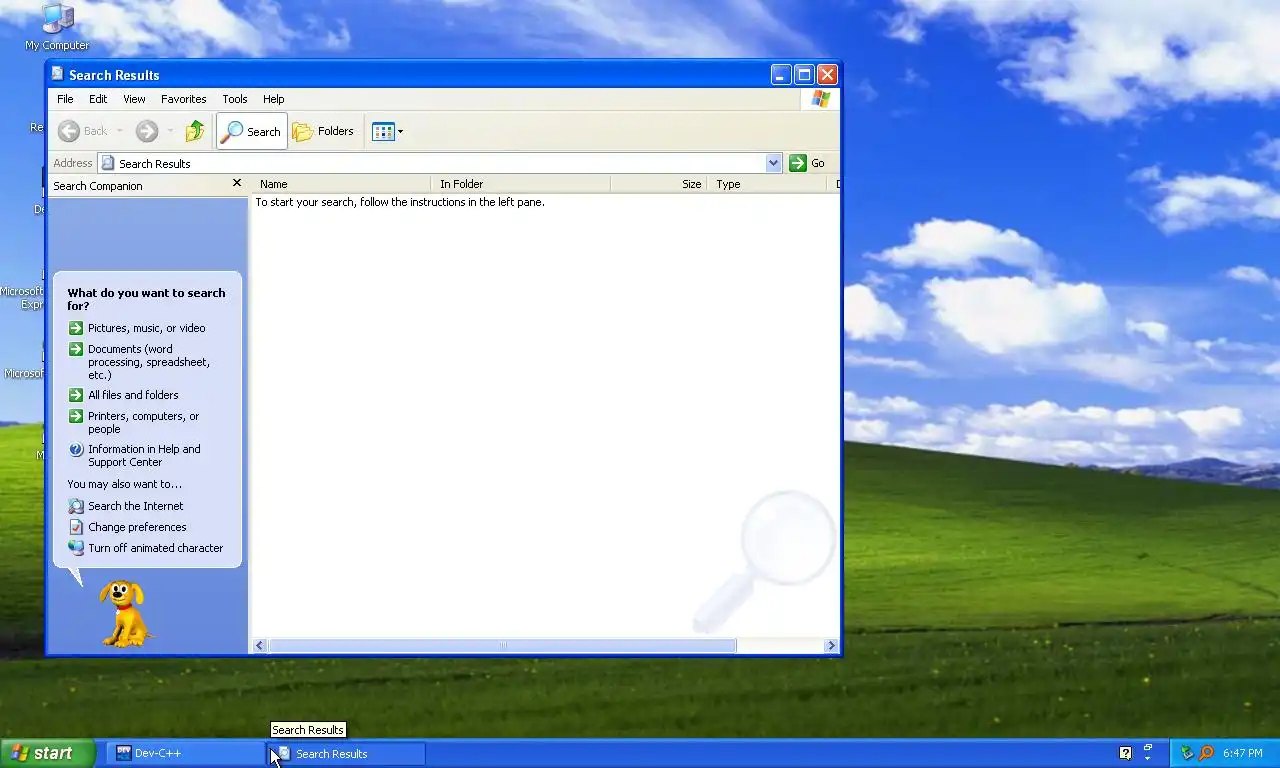Sort results by Name column
This screenshot has width=1280, height=768.
(342, 184)
